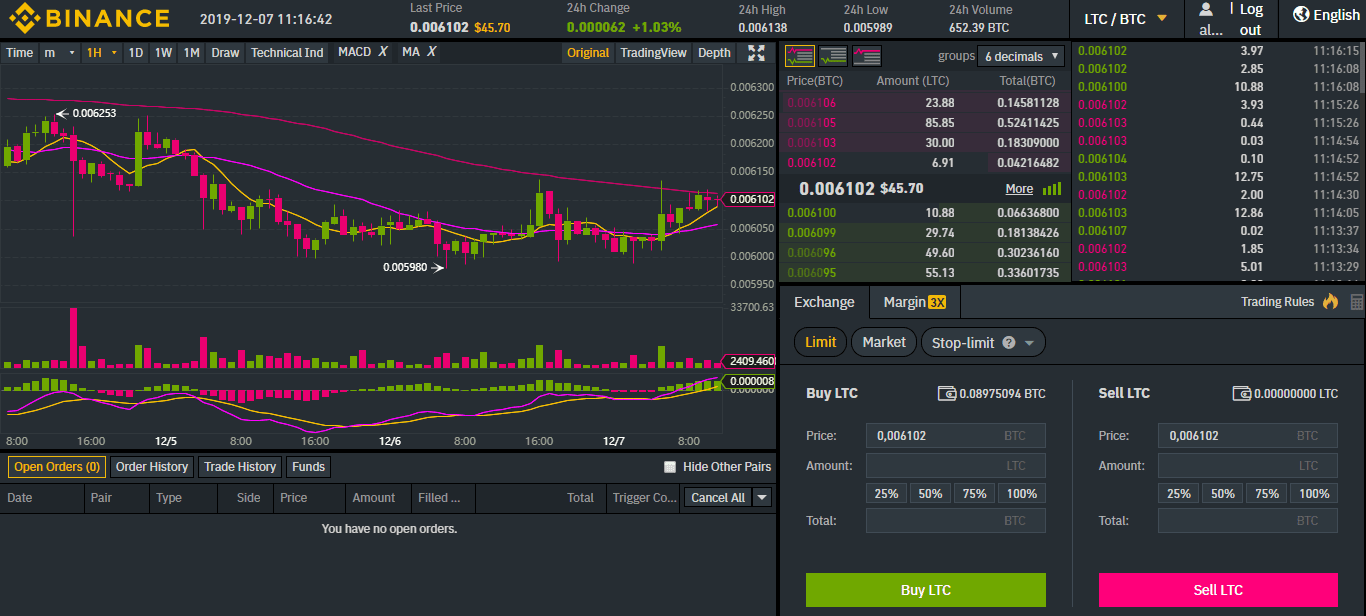The height and width of the screenshot is (616, 1366).
Task: Click the Cancel All button
Action: [718, 497]
